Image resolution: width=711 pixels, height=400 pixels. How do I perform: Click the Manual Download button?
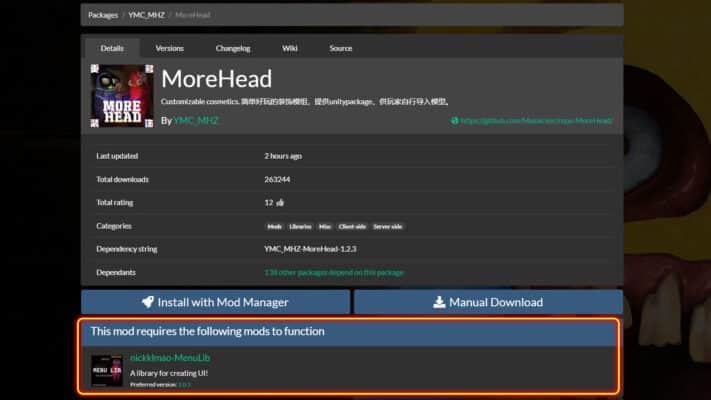[488, 302]
